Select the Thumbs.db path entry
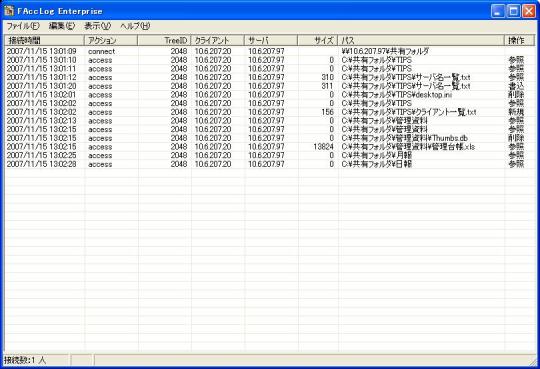Screen dimensions: 540x369 pos(405,138)
